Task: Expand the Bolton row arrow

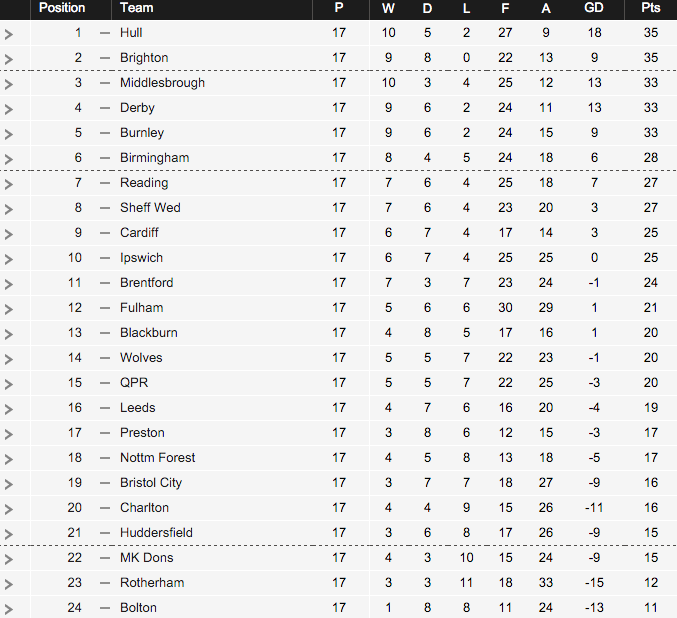Action: pos(9,609)
